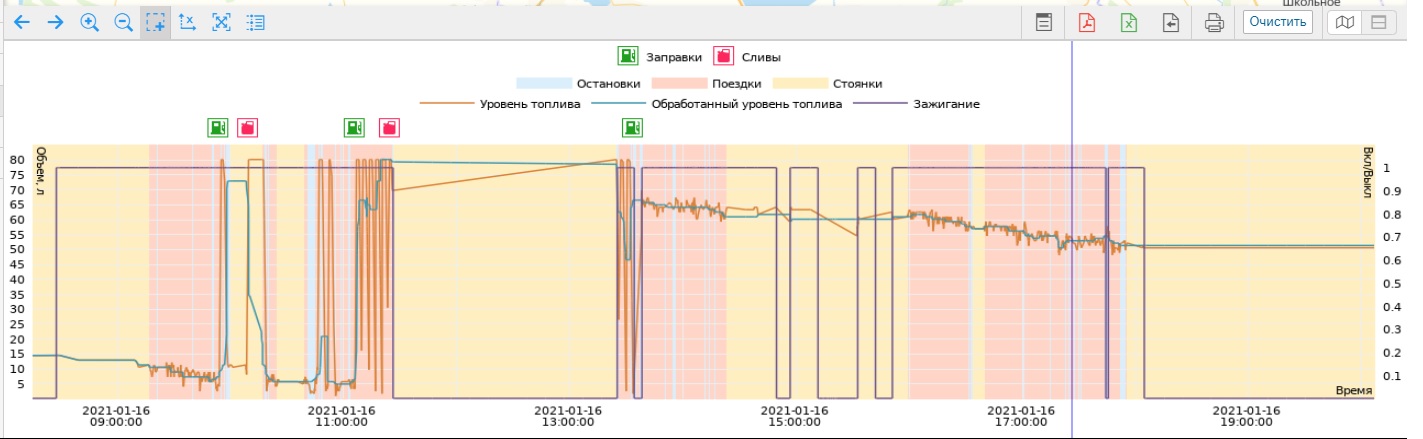Toggle Заправки series in the legend

click(x=628, y=57)
